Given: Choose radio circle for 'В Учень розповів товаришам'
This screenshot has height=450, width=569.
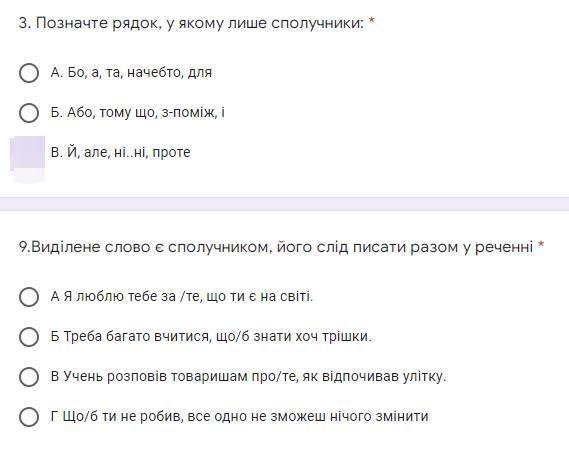Looking at the screenshot, I should [x=29, y=376].
